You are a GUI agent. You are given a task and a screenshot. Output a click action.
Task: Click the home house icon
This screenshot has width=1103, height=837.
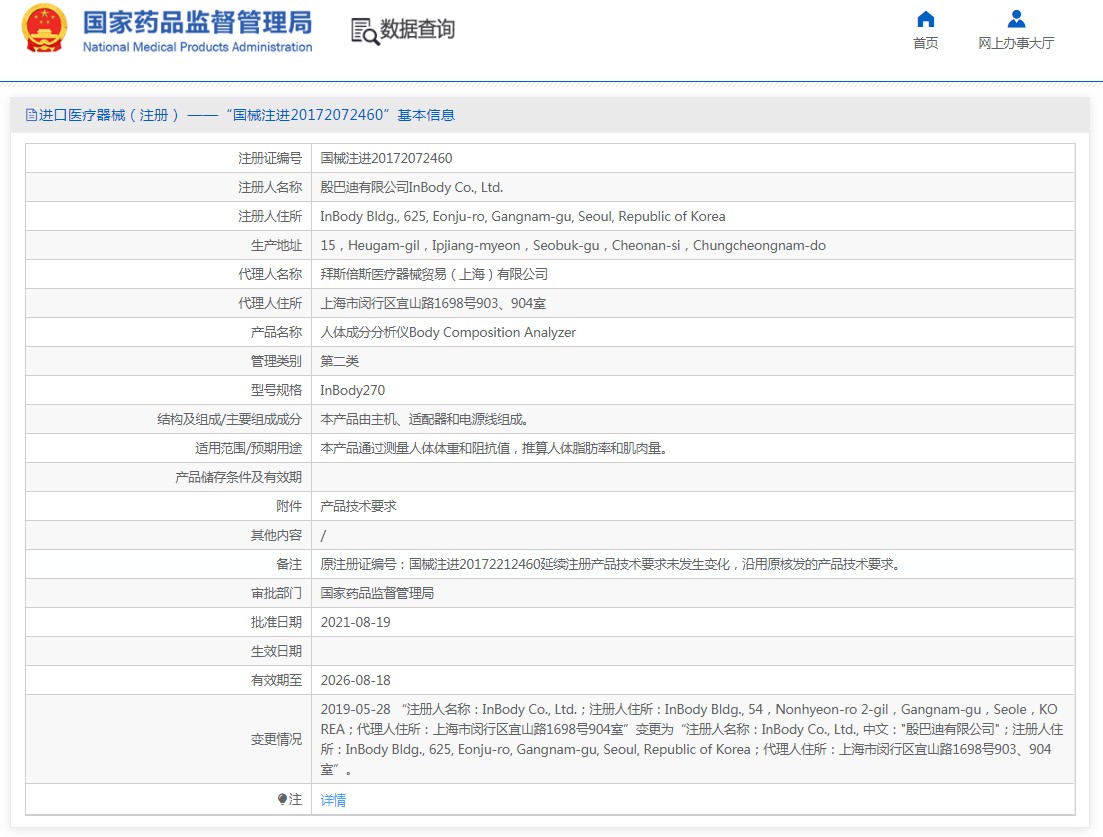click(925, 19)
